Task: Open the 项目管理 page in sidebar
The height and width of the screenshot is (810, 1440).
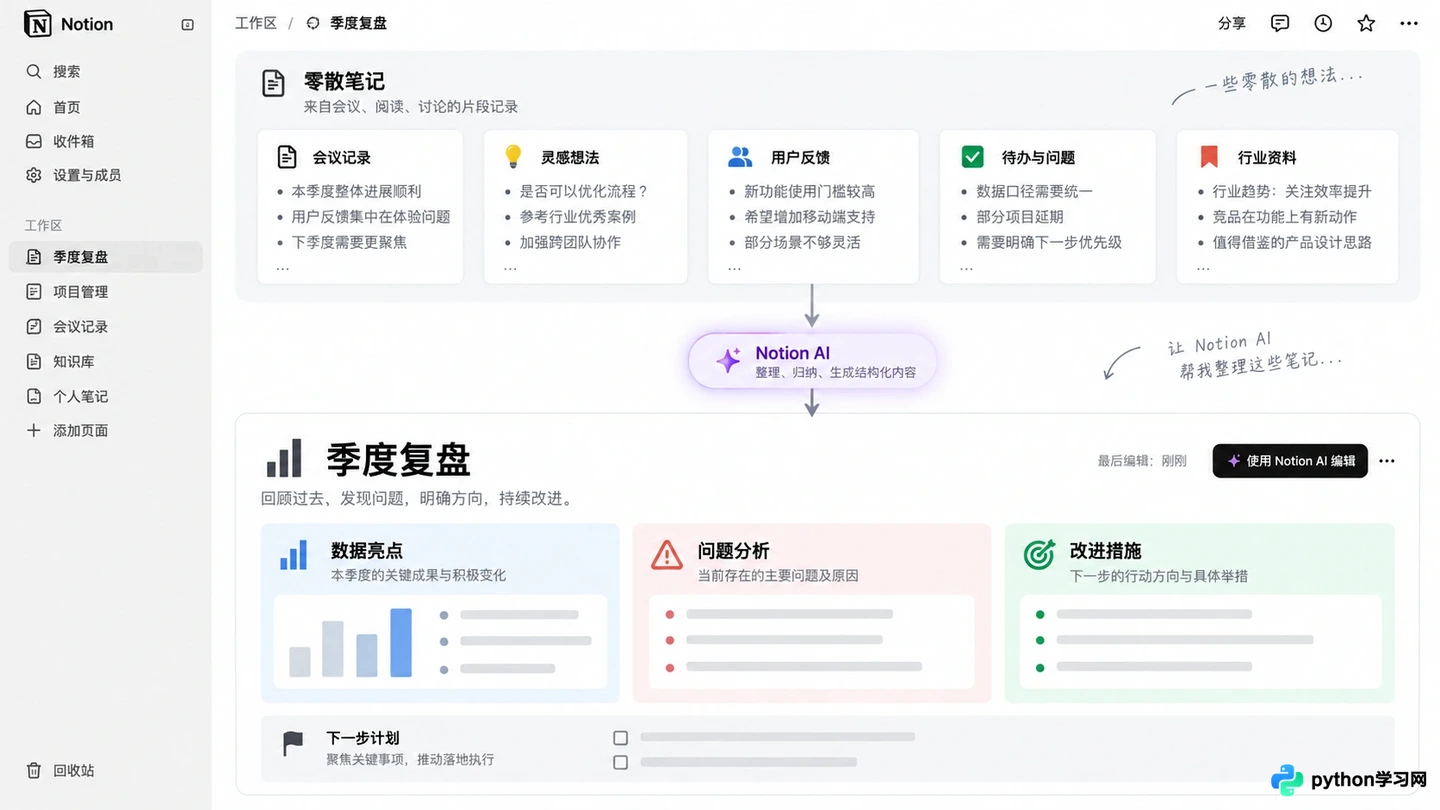Action: tap(105, 292)
